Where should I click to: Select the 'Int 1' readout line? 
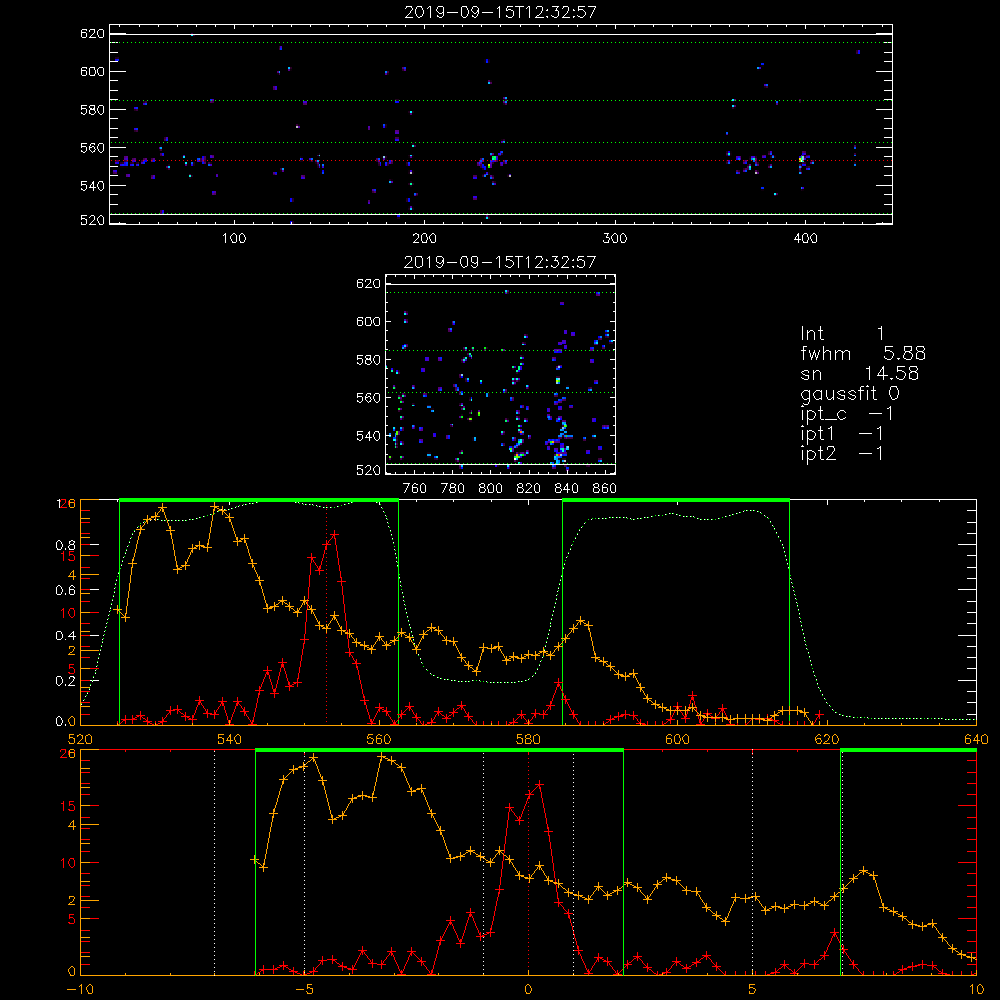pyautogui.click(x=842, y=334)
